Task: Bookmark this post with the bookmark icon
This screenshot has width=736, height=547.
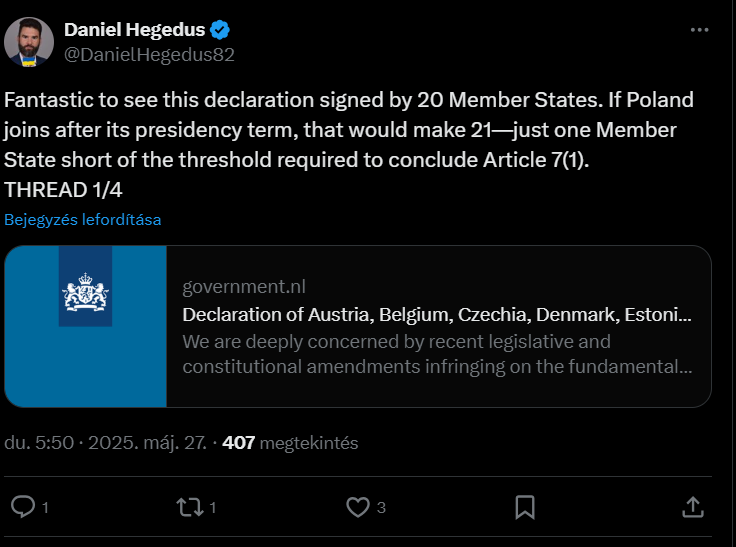Action: [525, 507]
